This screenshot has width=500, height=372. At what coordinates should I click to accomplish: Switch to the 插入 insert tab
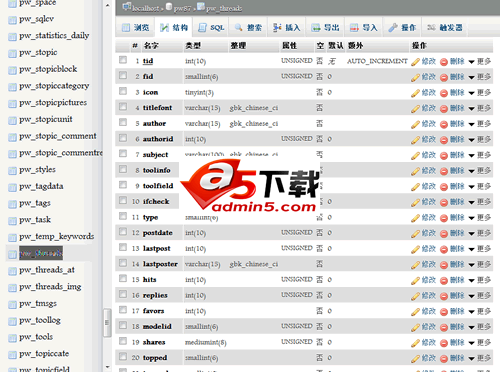coord(287,28)
